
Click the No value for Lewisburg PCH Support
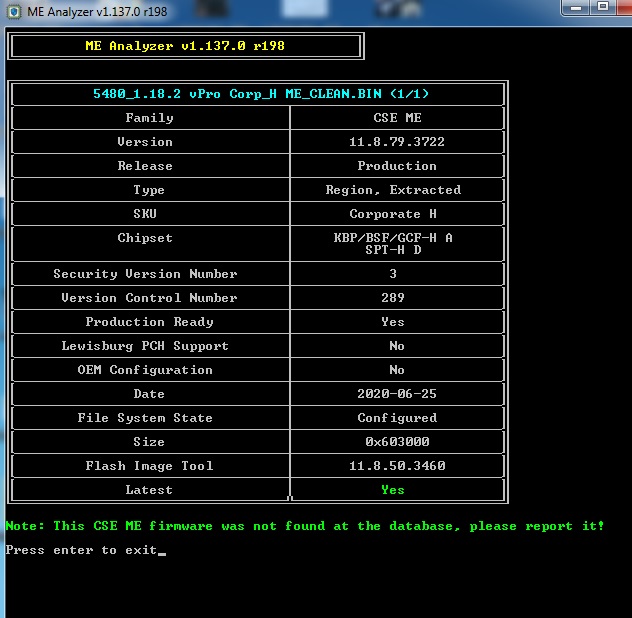coord(397,346)
